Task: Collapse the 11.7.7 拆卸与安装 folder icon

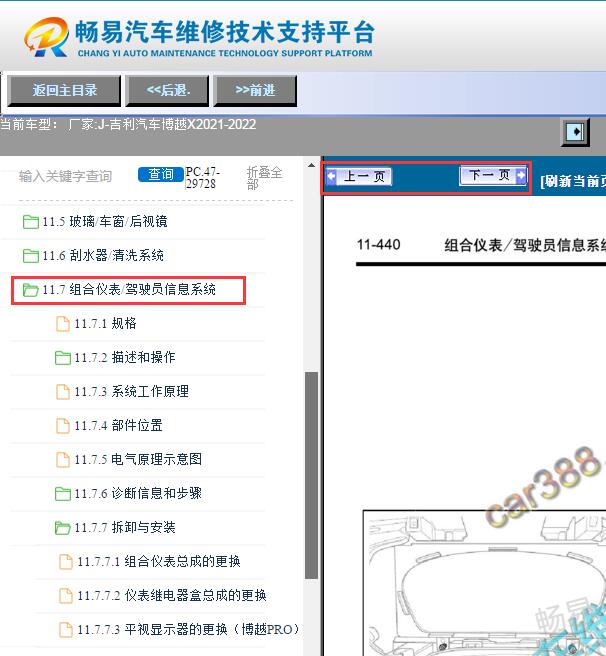Action: click(x=63, y=528)
